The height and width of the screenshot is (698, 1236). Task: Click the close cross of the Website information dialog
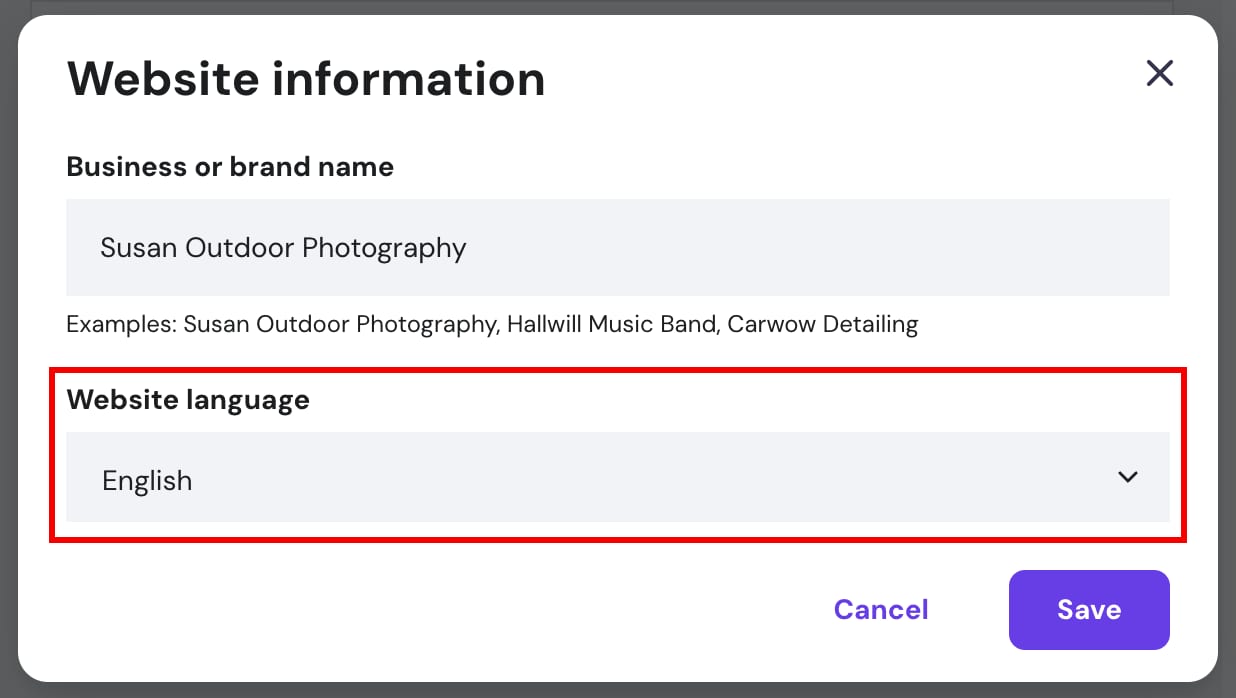pos(1159,73)
